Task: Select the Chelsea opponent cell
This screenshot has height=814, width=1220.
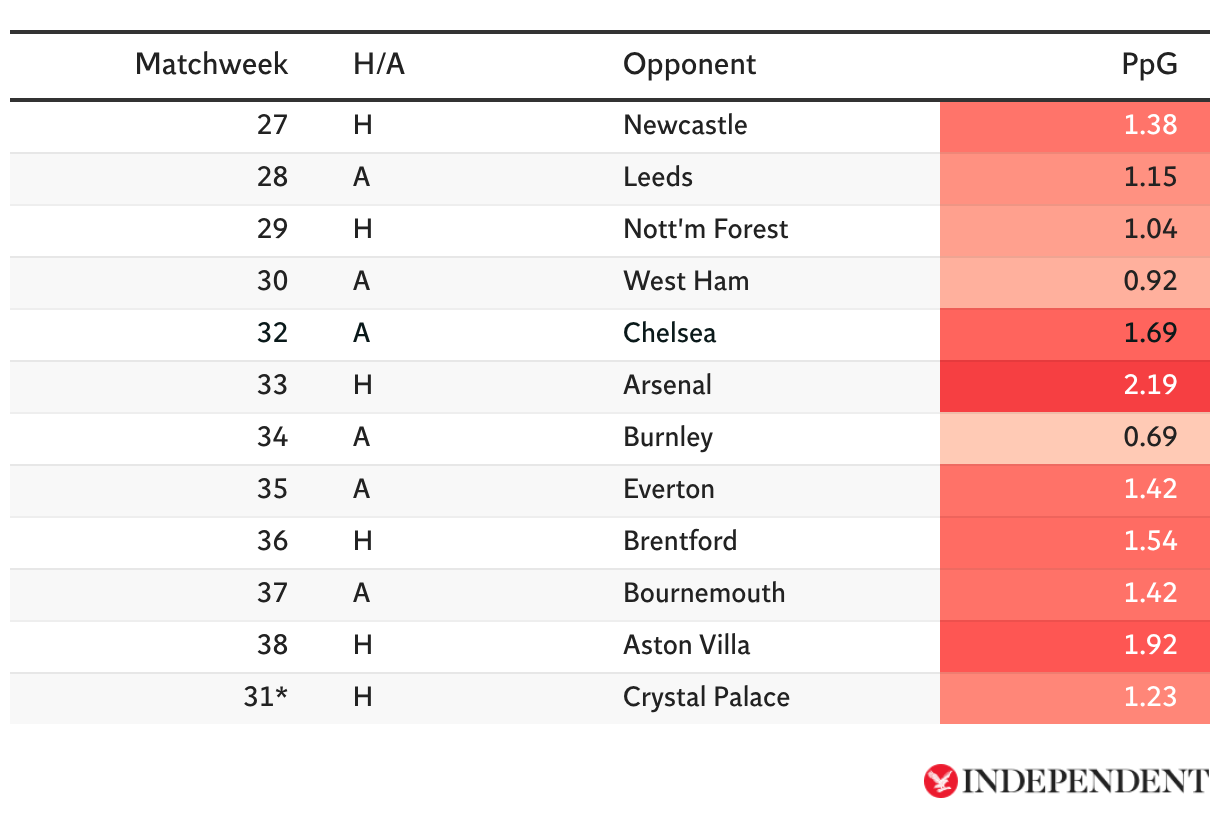Action: (669, 333)
